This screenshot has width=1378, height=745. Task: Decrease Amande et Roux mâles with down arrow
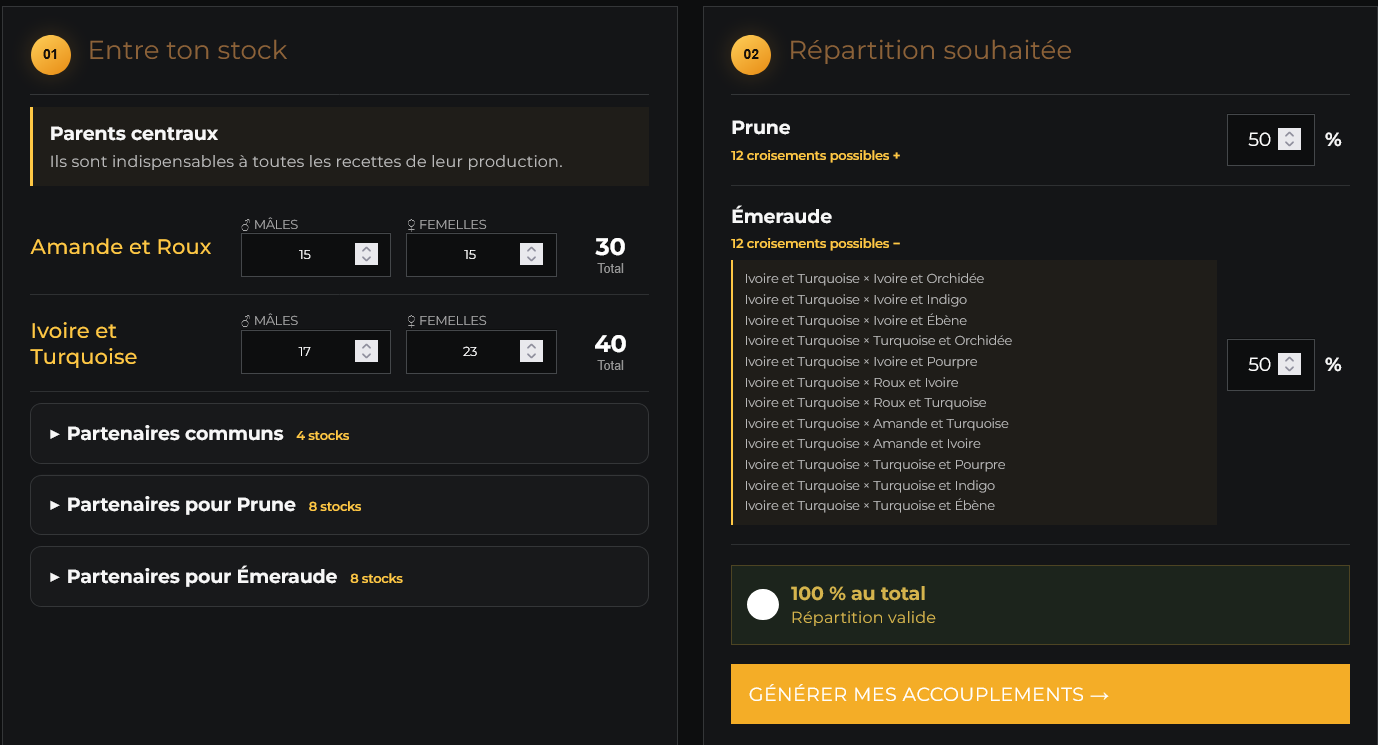point(366,260)
